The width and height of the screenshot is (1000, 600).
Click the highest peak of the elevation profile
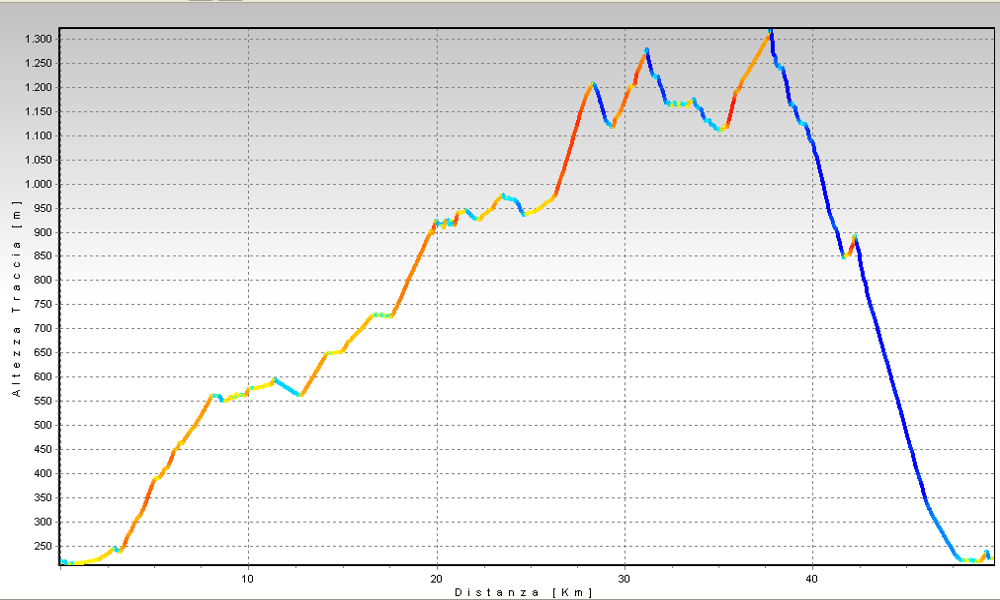pos(770,33)
